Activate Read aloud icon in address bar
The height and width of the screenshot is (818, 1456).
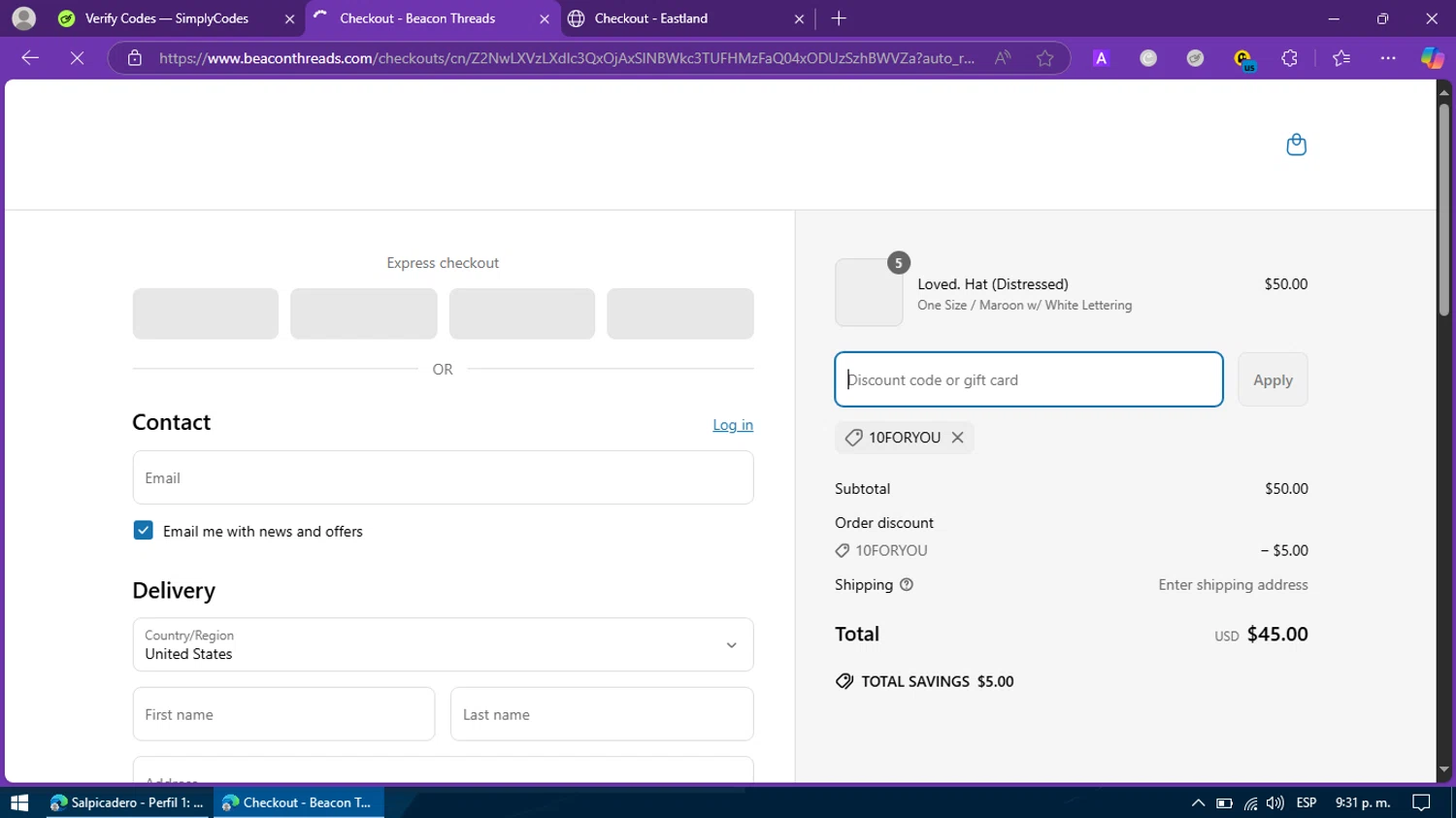tap(1003, 58)
